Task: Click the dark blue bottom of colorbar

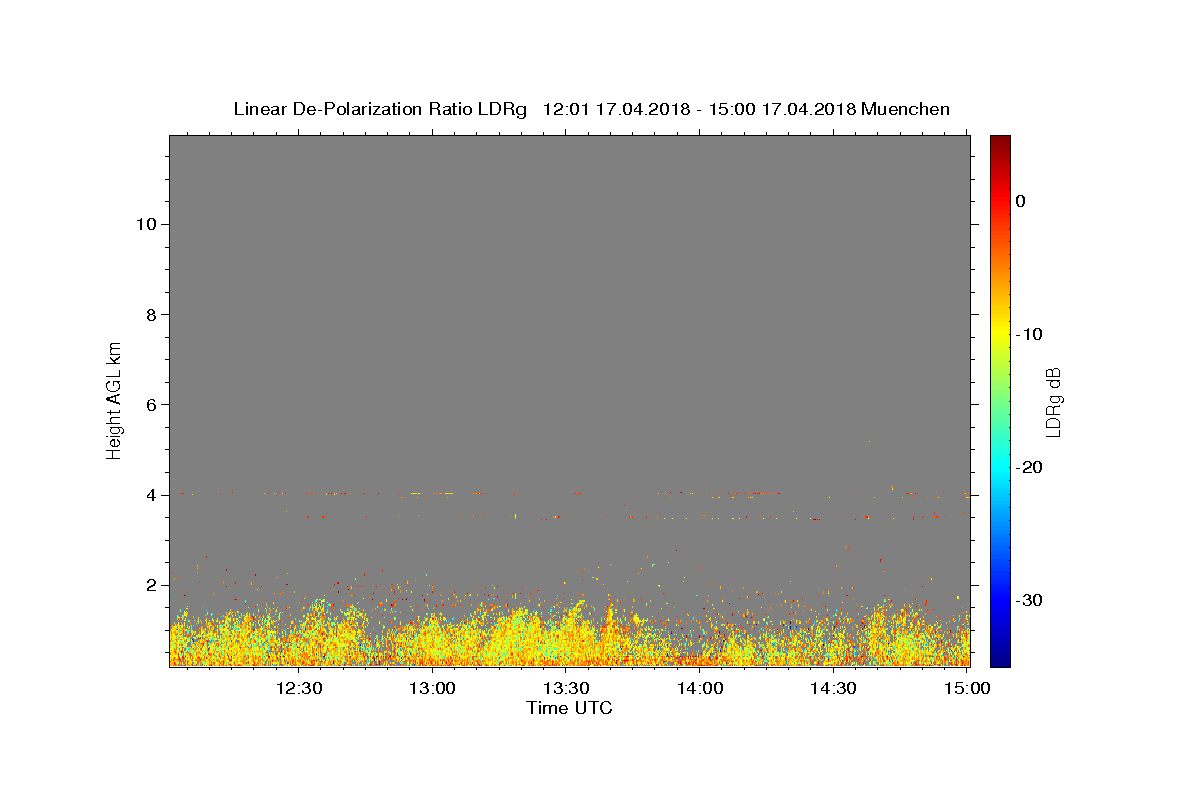Action: (x=1000, y=660)
